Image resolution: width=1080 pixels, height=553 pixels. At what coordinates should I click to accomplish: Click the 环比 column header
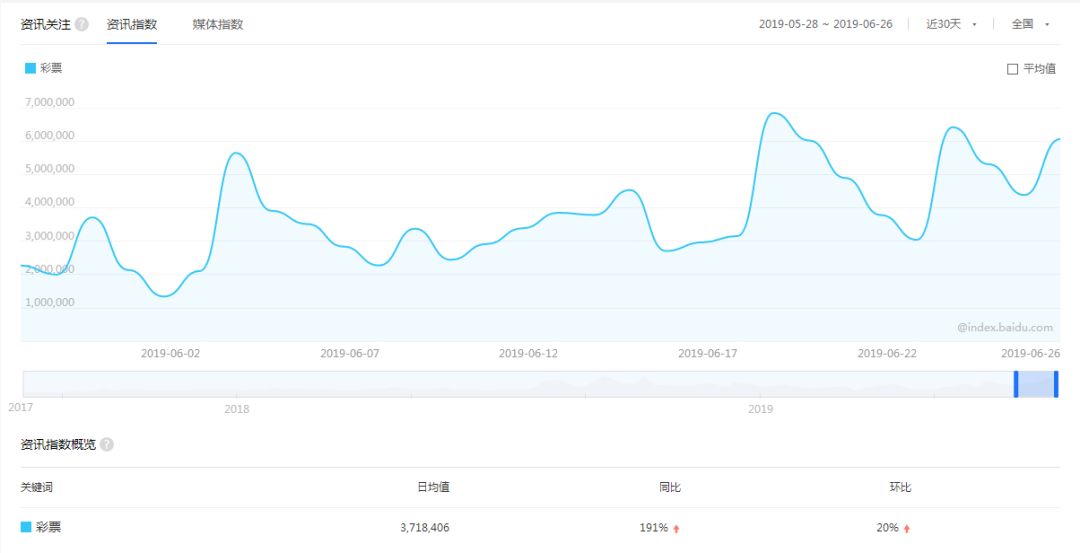(x=900, y=488)
